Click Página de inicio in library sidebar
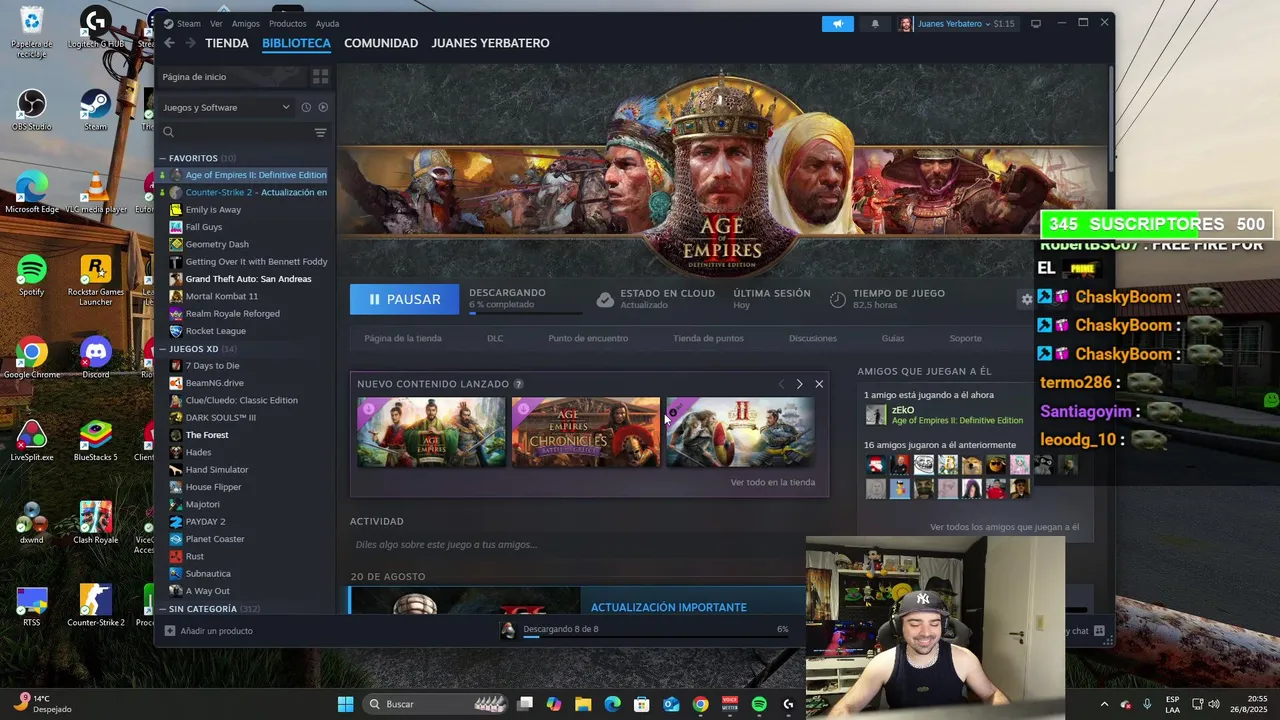 point(232,76)
